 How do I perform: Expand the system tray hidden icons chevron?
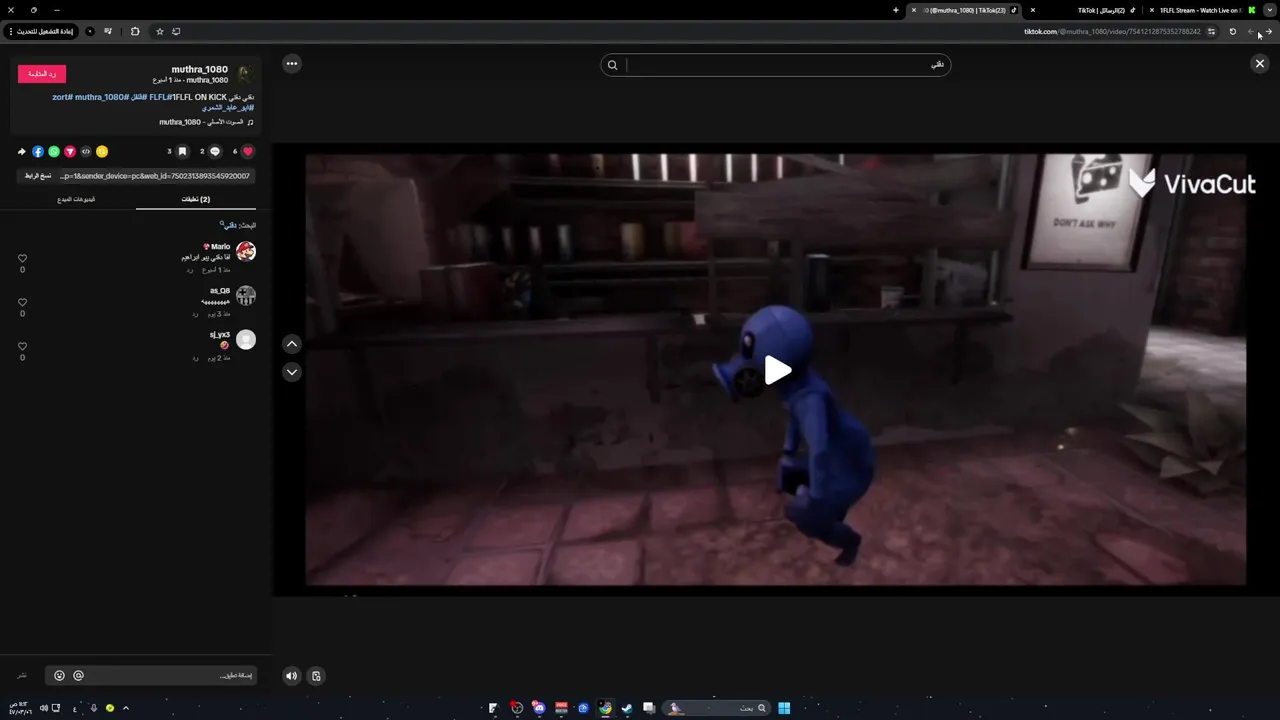point(126,708)
